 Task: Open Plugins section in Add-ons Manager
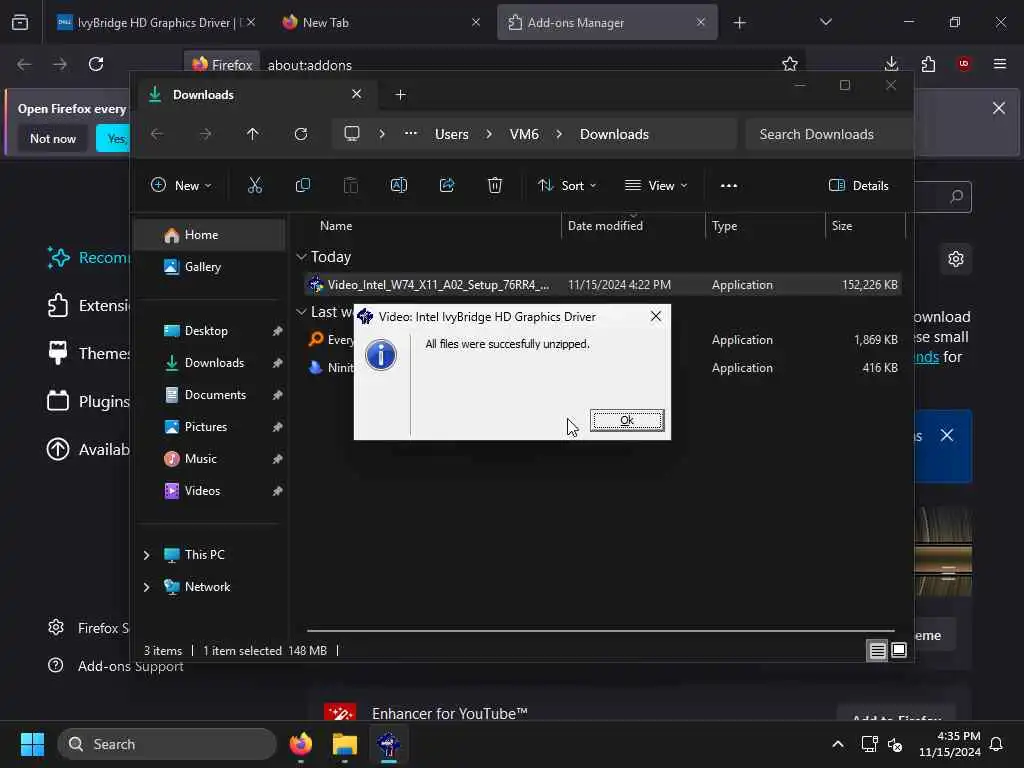[x=88, y=402]
